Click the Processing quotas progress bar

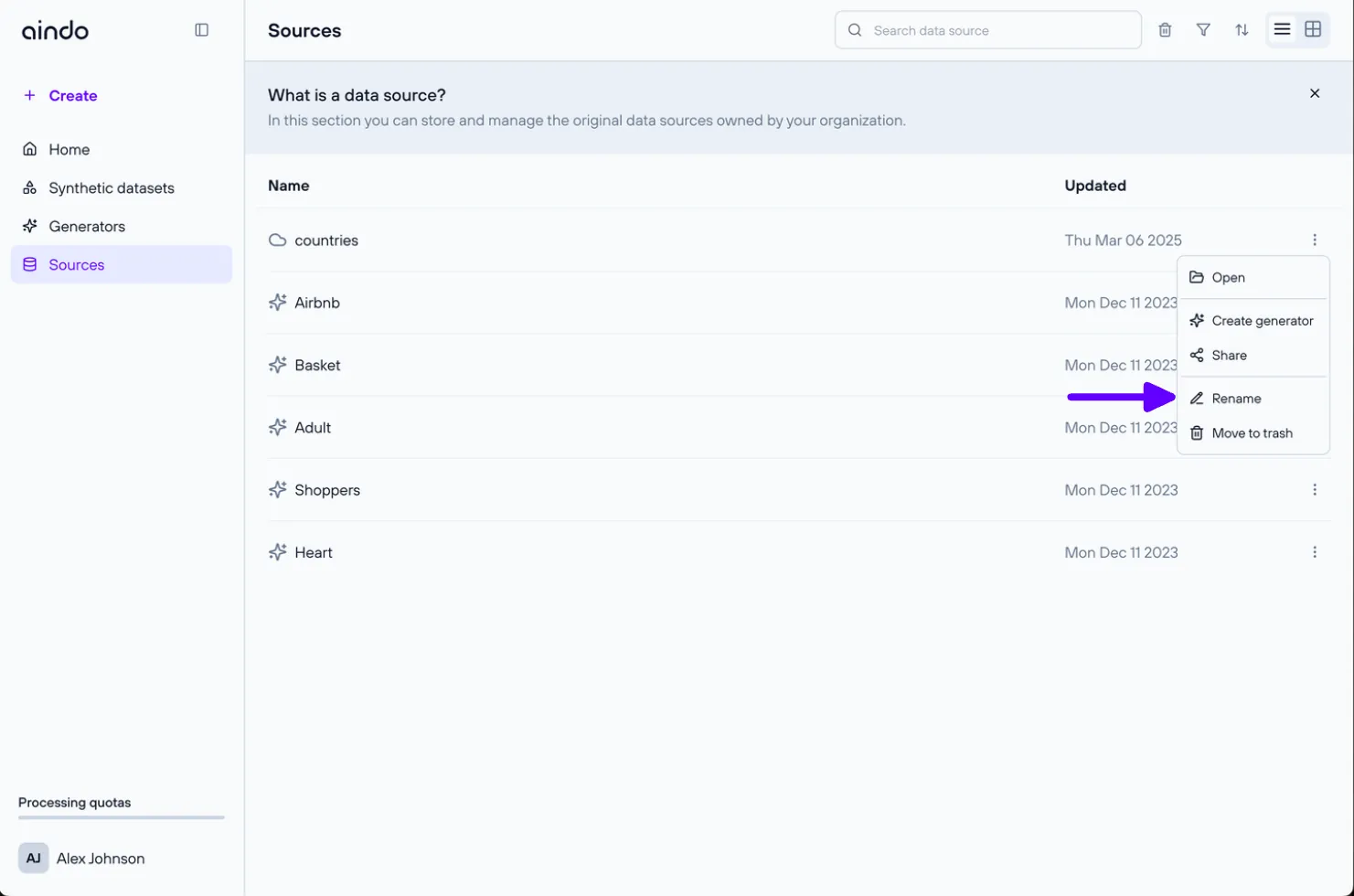pos(121,817)
